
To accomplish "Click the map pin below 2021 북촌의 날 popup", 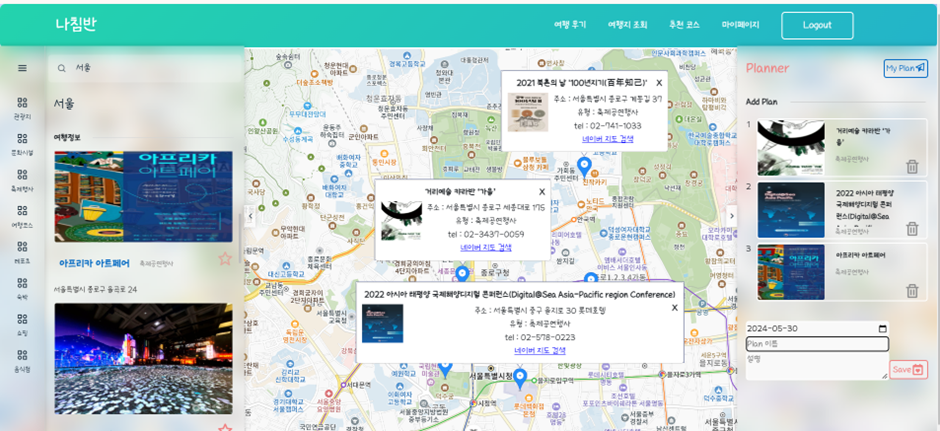I will (584, 167).
